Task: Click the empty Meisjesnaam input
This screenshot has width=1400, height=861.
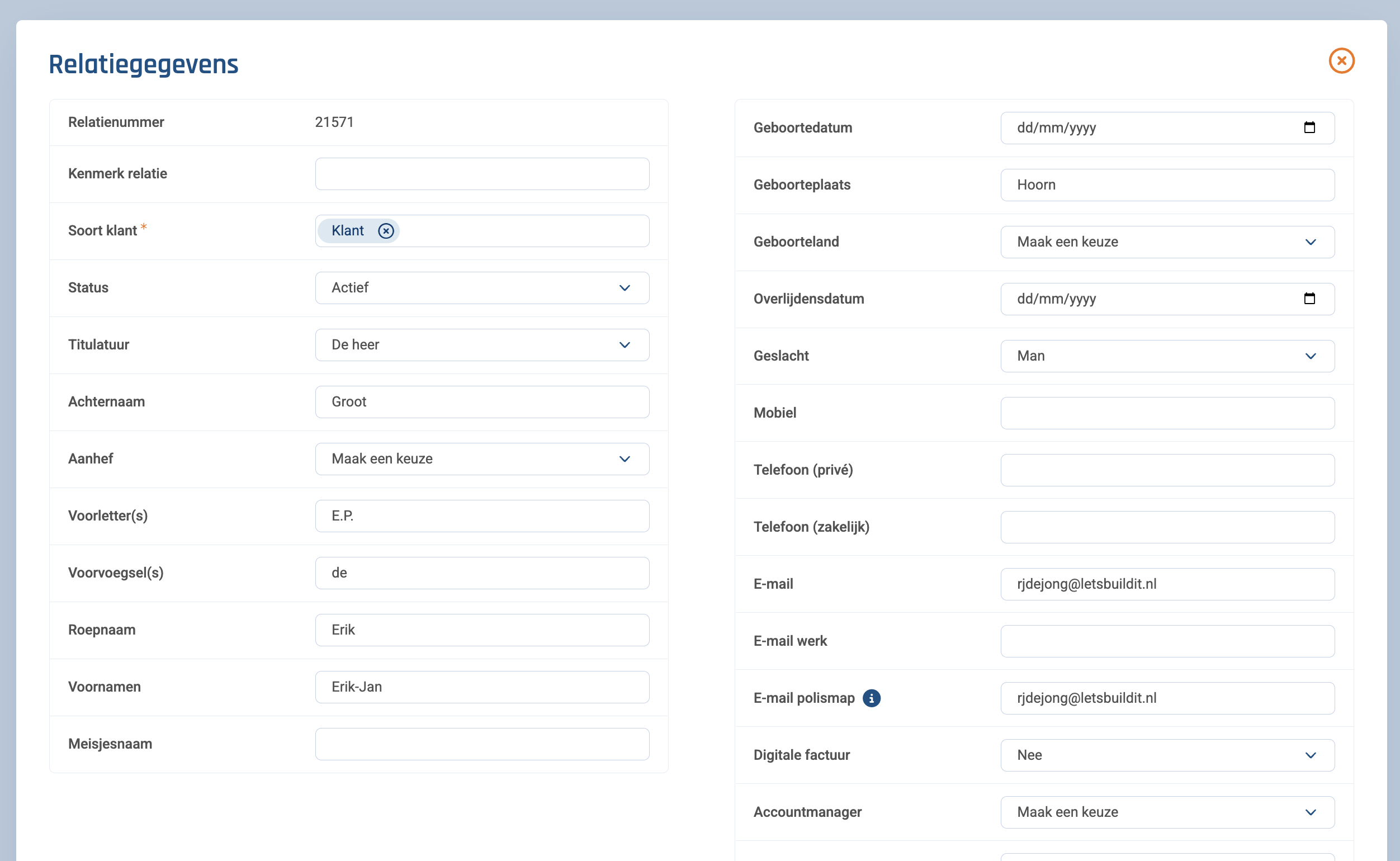Action: point(481,743)
